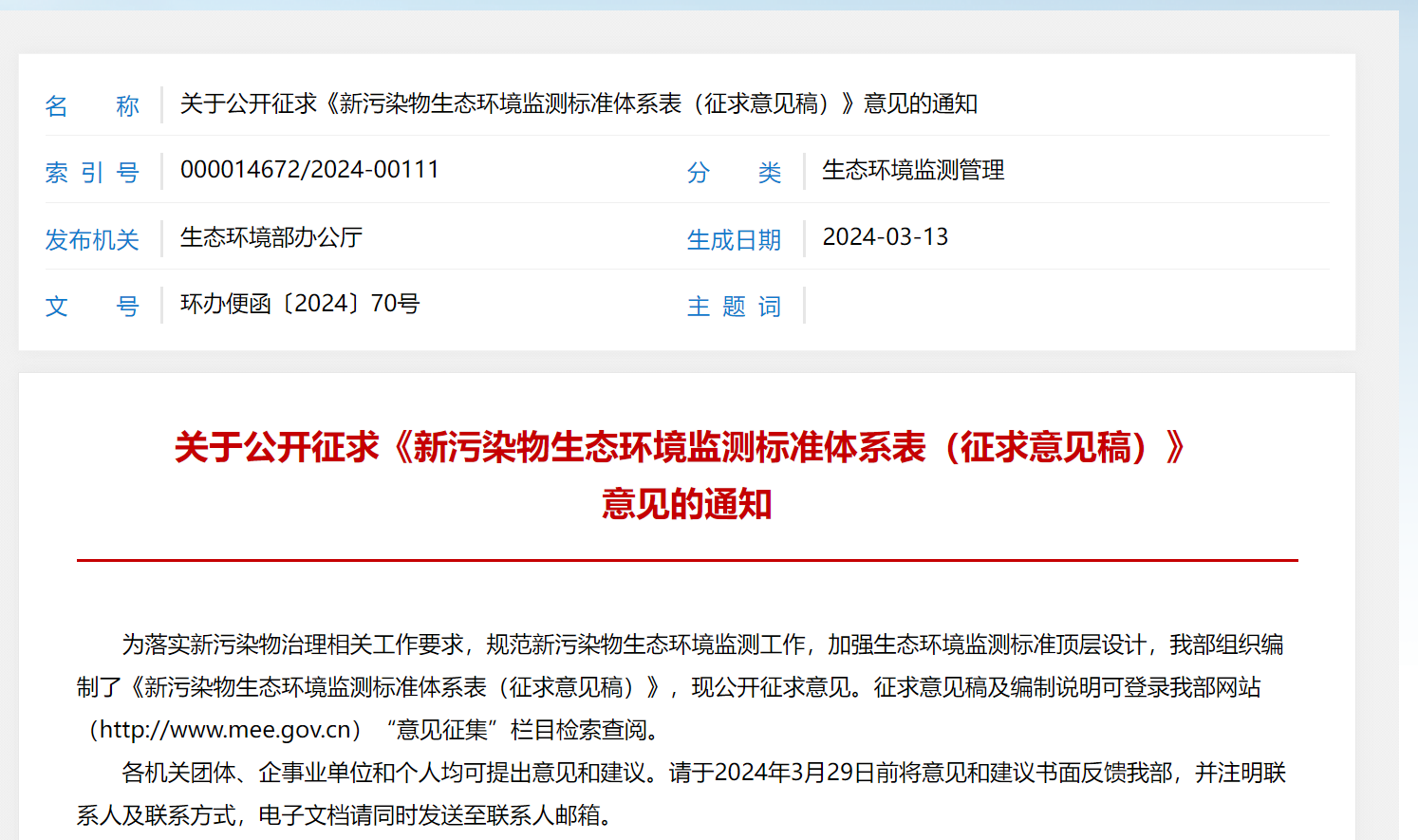Click the 名称 field label
The width and height of the screenshot is (1418, 840).
(92, 105)
